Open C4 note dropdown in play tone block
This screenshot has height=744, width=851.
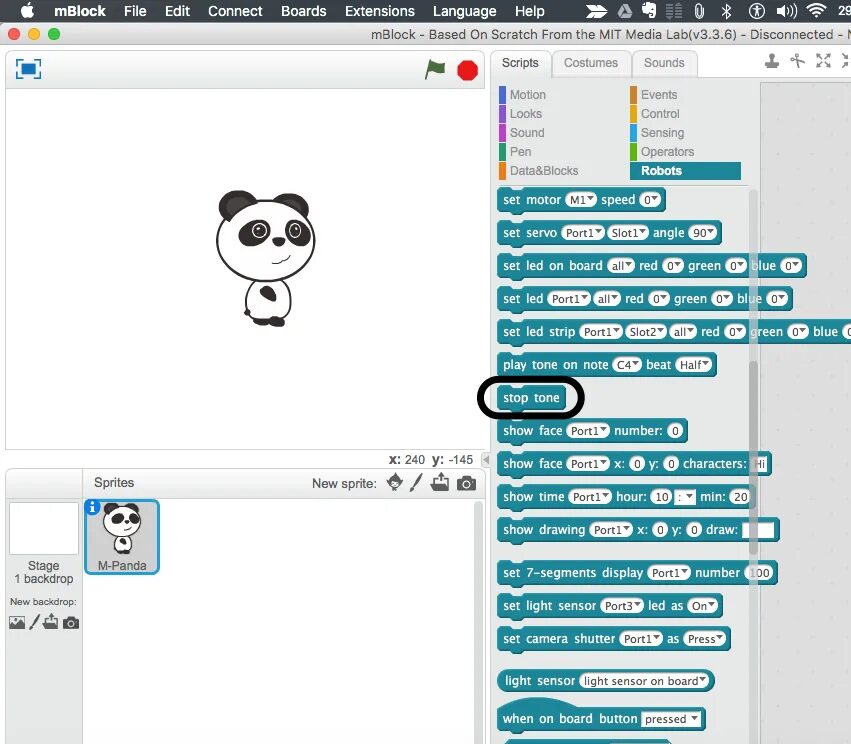[x=627, y=365]
